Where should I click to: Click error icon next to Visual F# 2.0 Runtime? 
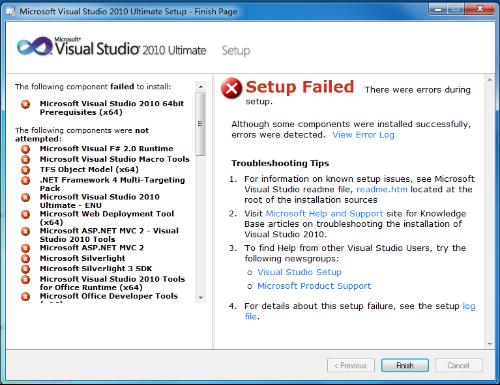pyautogui.click(x=25, y=149)
